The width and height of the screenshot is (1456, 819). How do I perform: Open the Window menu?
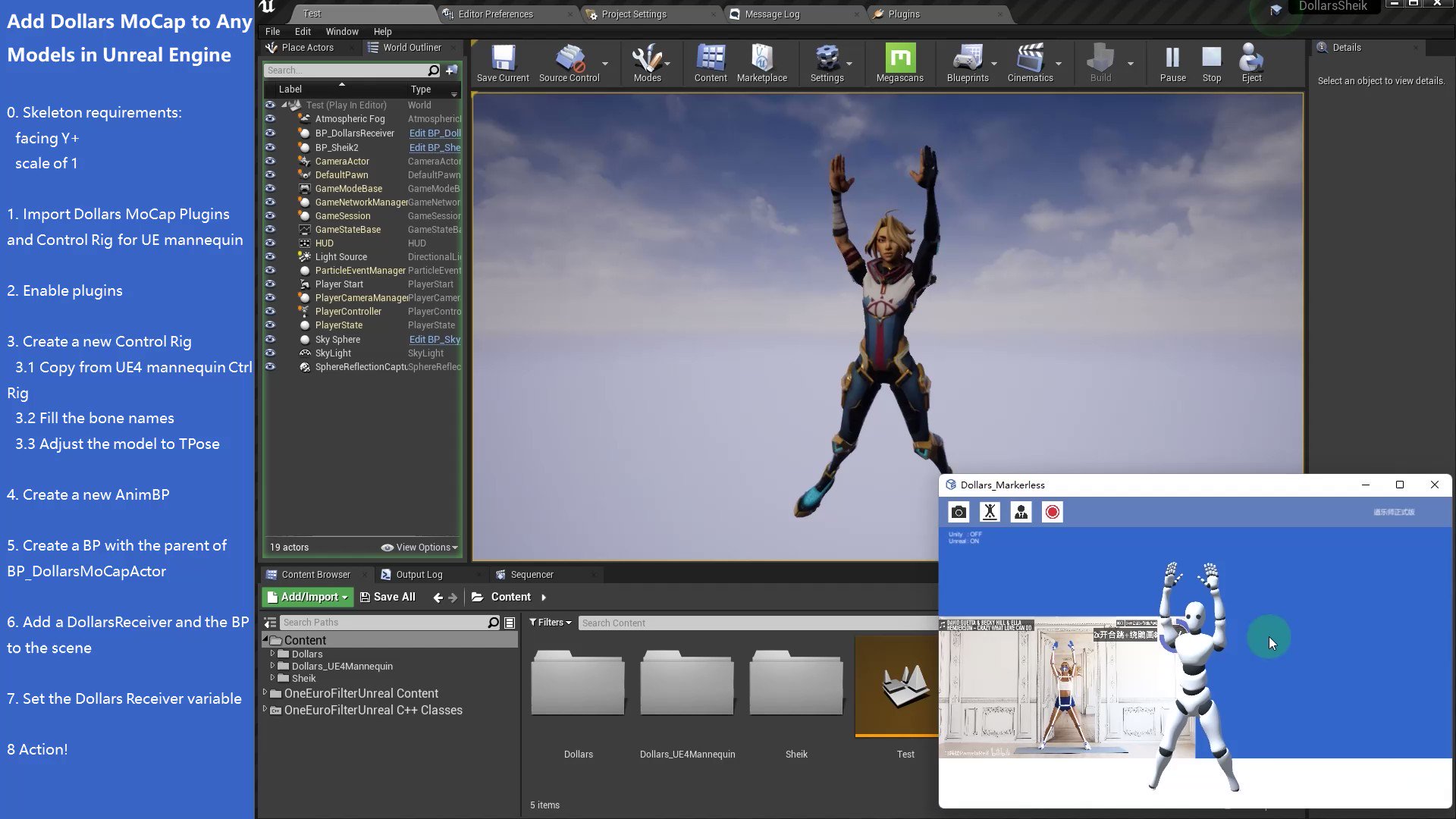coord(342,31)
